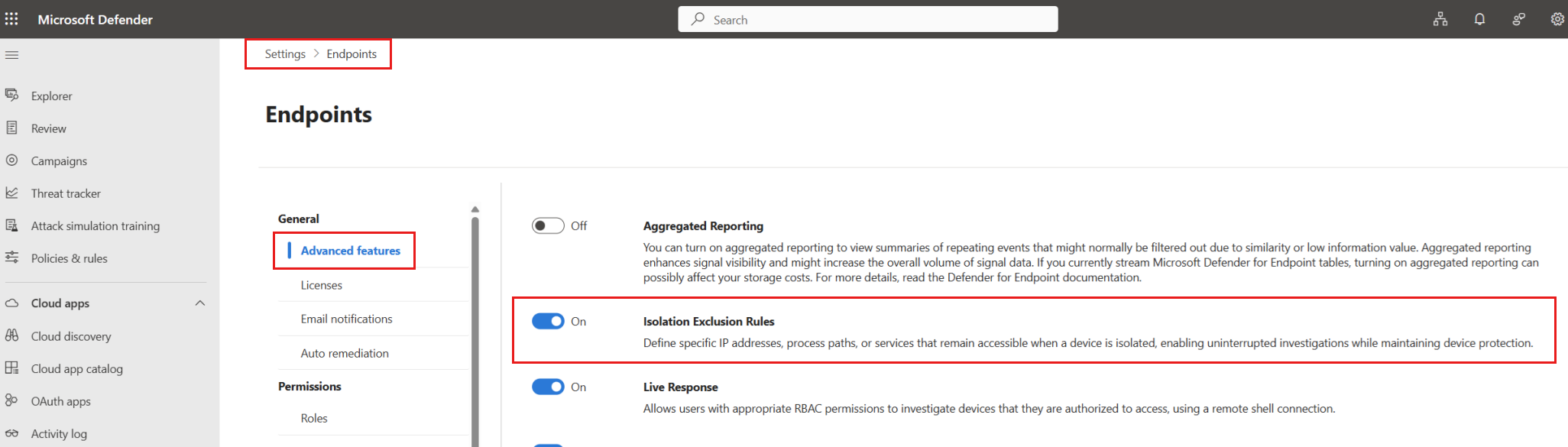This screenshot has width=1568, height=447.
Task: Collapse the navigation hamburger menu
Action: point(11,55)
